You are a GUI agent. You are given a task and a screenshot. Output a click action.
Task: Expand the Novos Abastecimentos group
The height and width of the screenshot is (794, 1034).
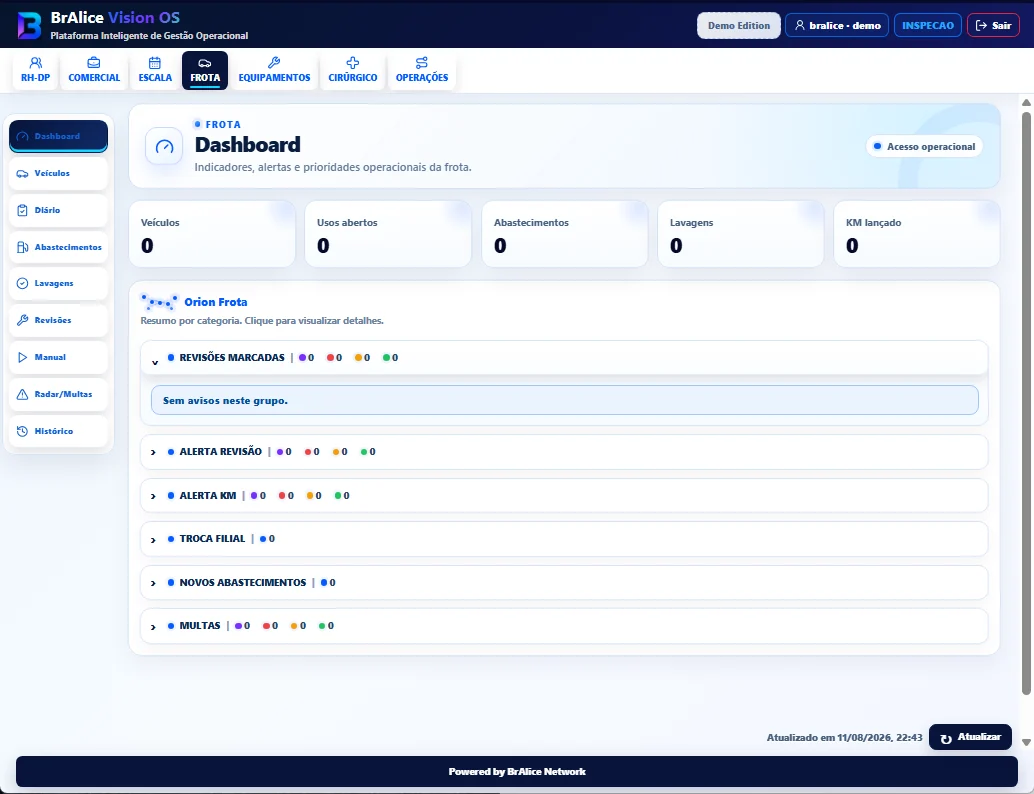564,583
